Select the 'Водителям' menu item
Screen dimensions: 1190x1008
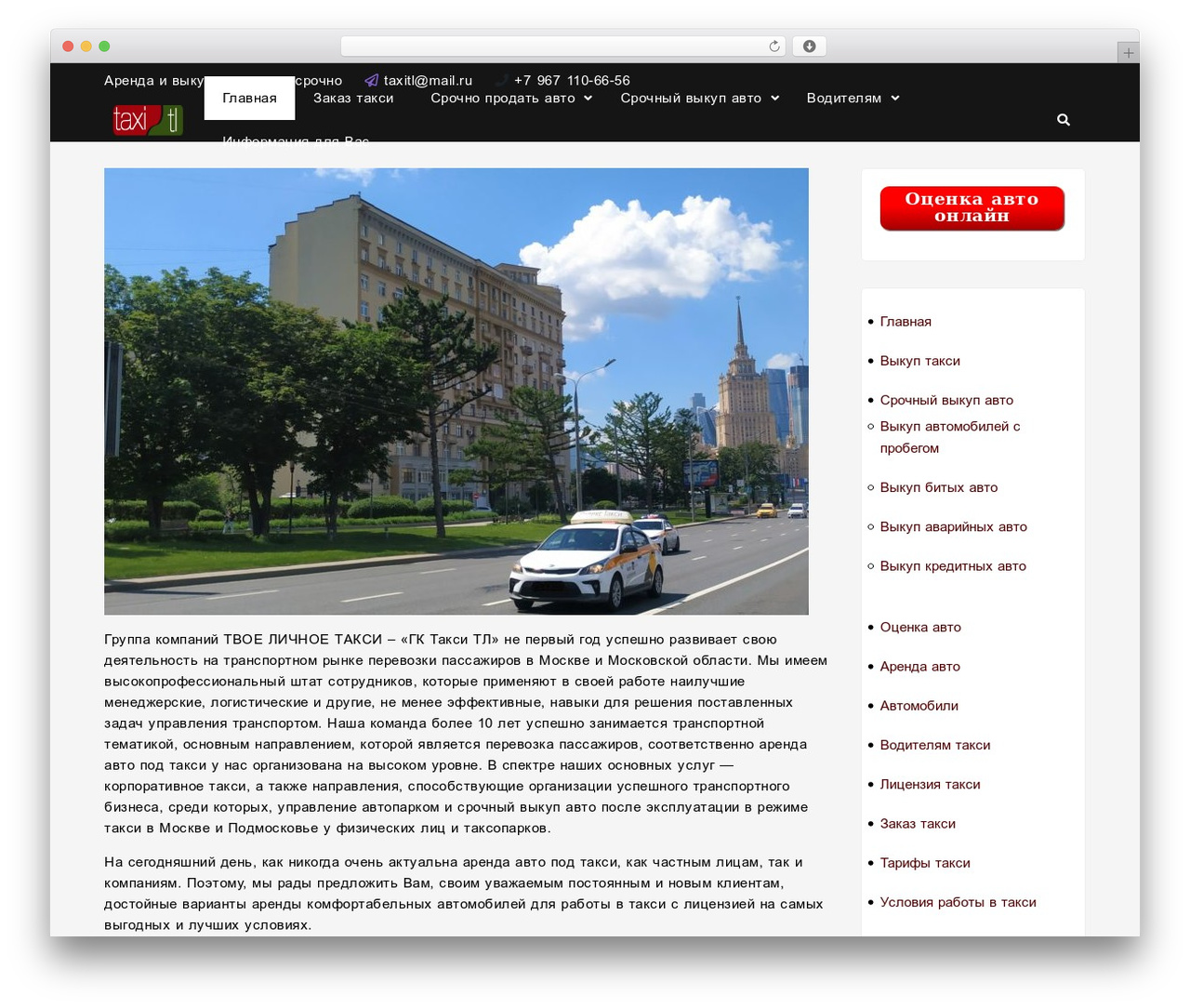844,99
